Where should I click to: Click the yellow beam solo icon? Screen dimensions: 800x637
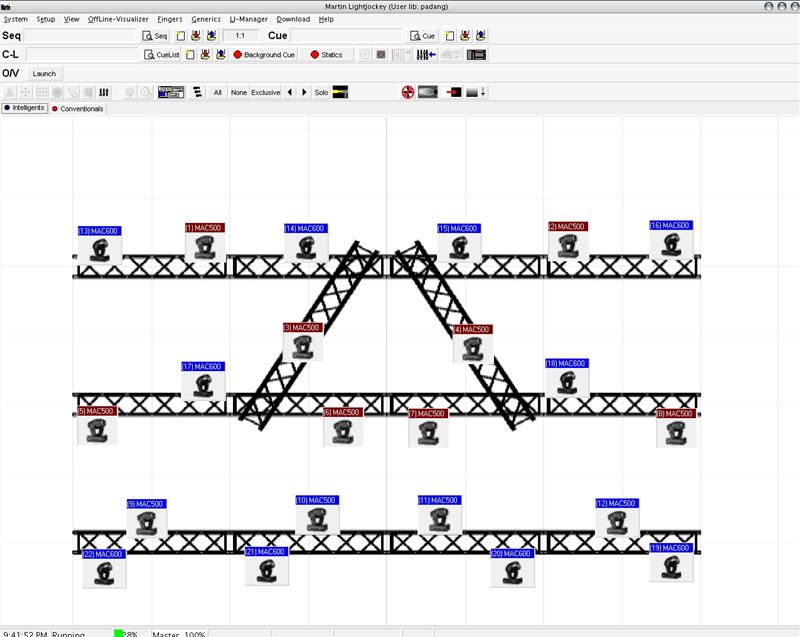pyautogui.click(x=340, y=92)
